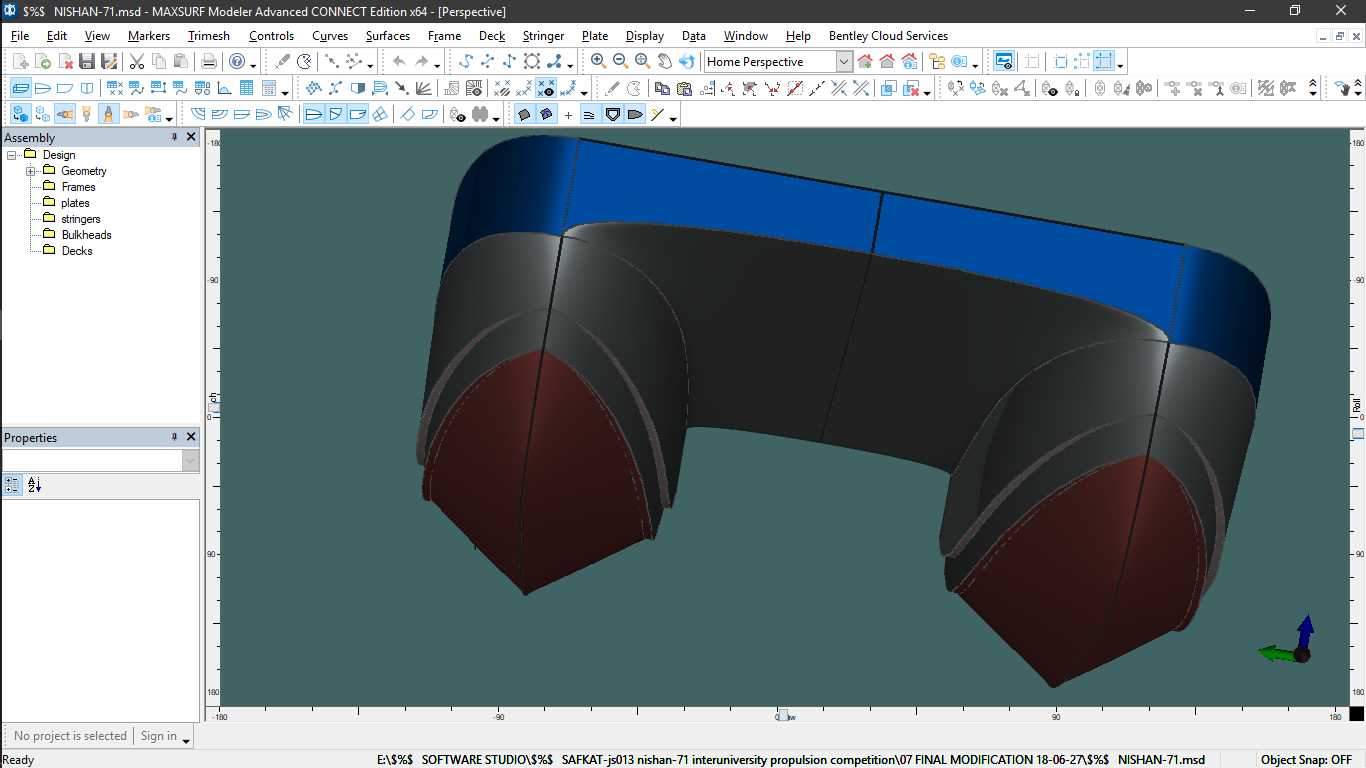The height and width of the screenshot is (768, 1366).
Task: Click the Object Snap: OFF status indicator
Action: click(1307, 760)
